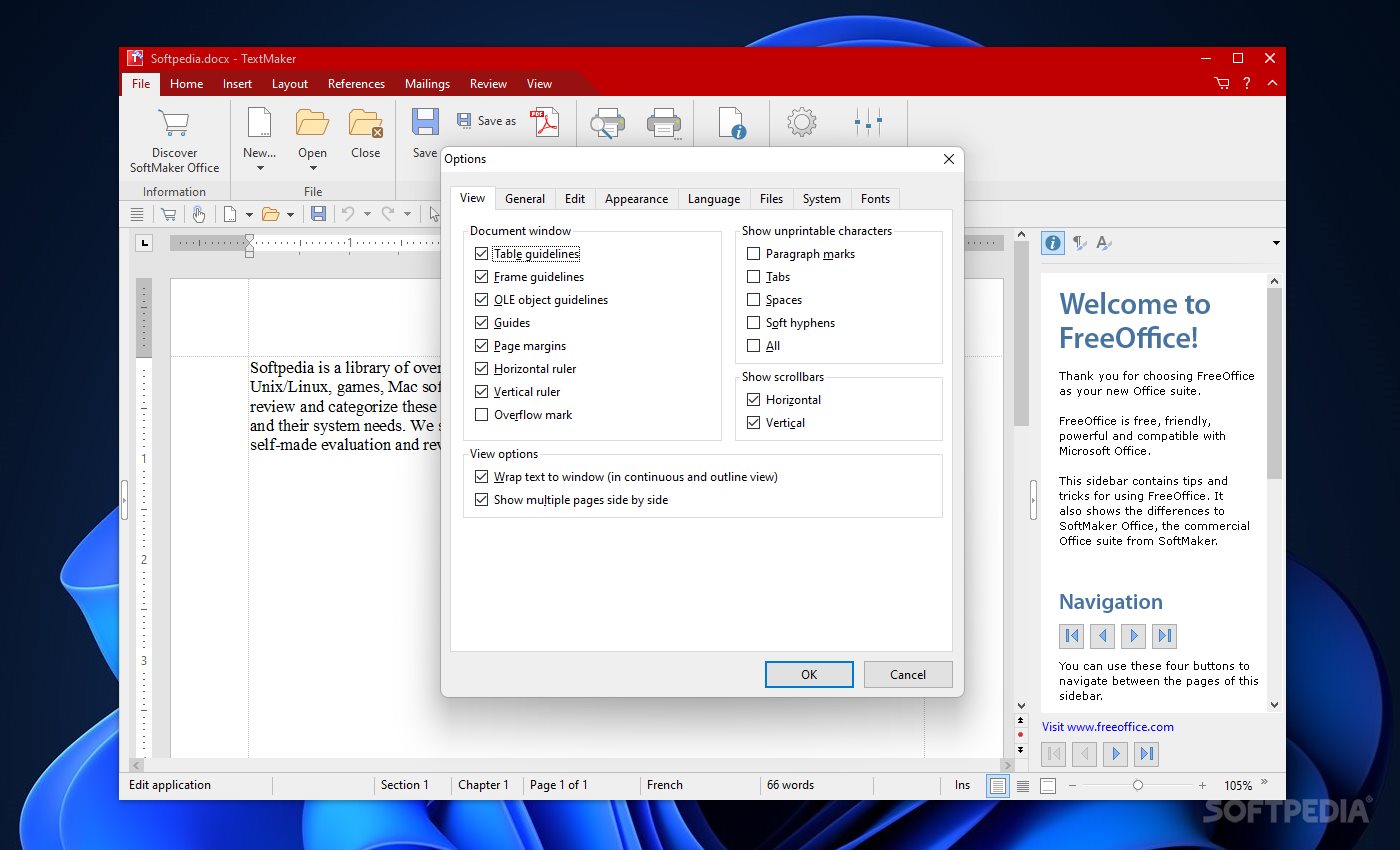Switch to the Fonts tab in Options
This screenshot has width=1400, height=850.
click(x=875, y=199)
